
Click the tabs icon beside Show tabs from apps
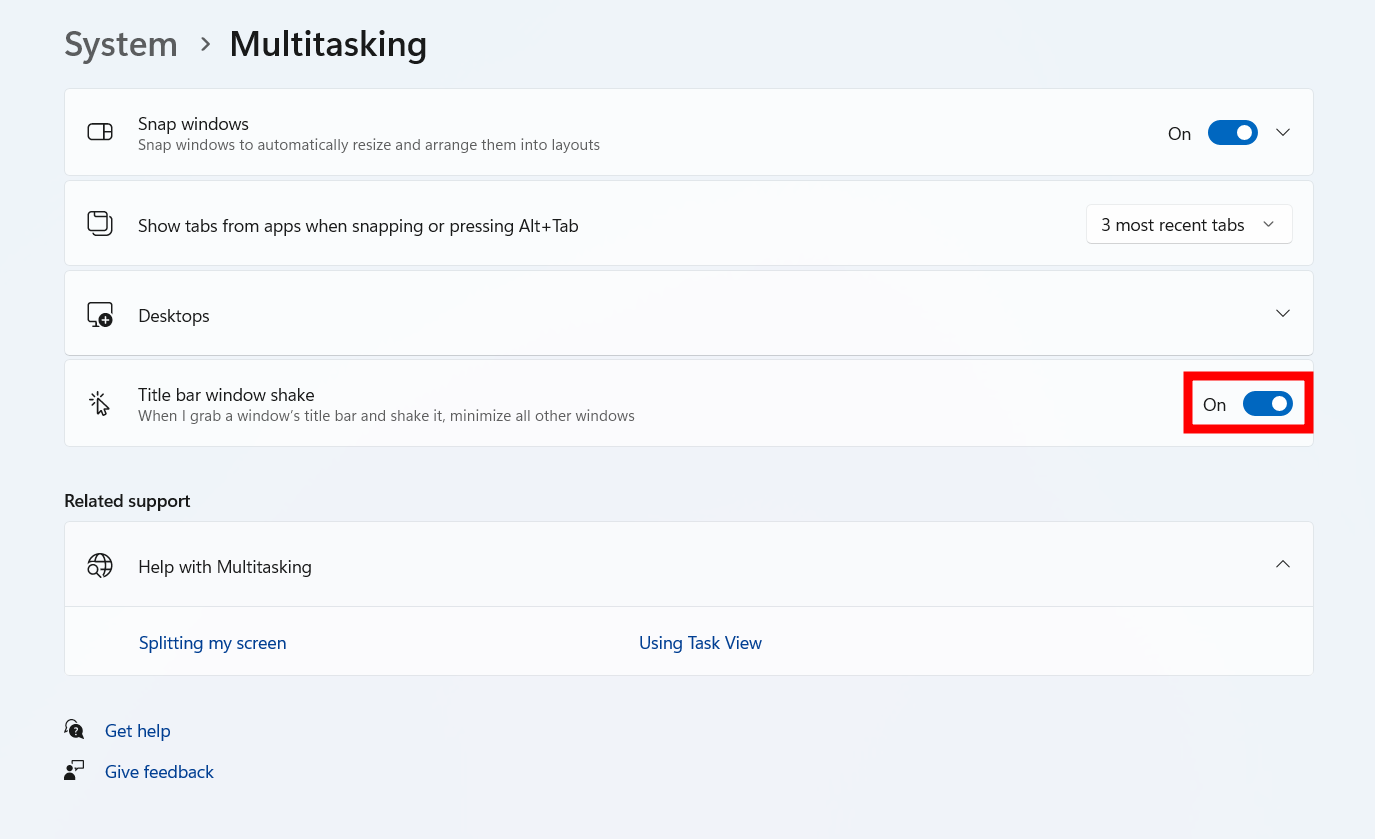pyautogui.click(x=100, y=223)
